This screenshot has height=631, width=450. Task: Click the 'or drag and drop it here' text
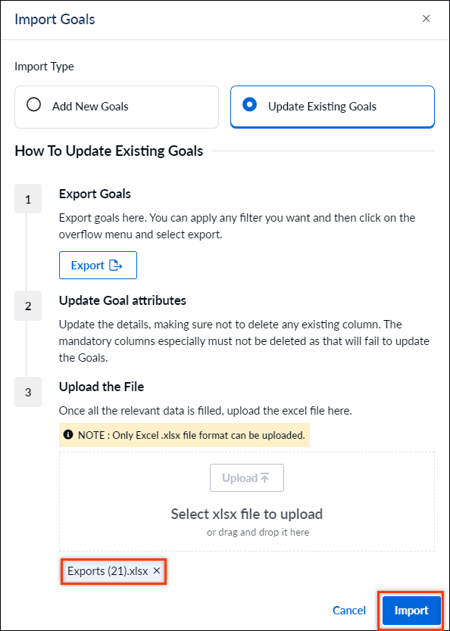click(258, 532)
